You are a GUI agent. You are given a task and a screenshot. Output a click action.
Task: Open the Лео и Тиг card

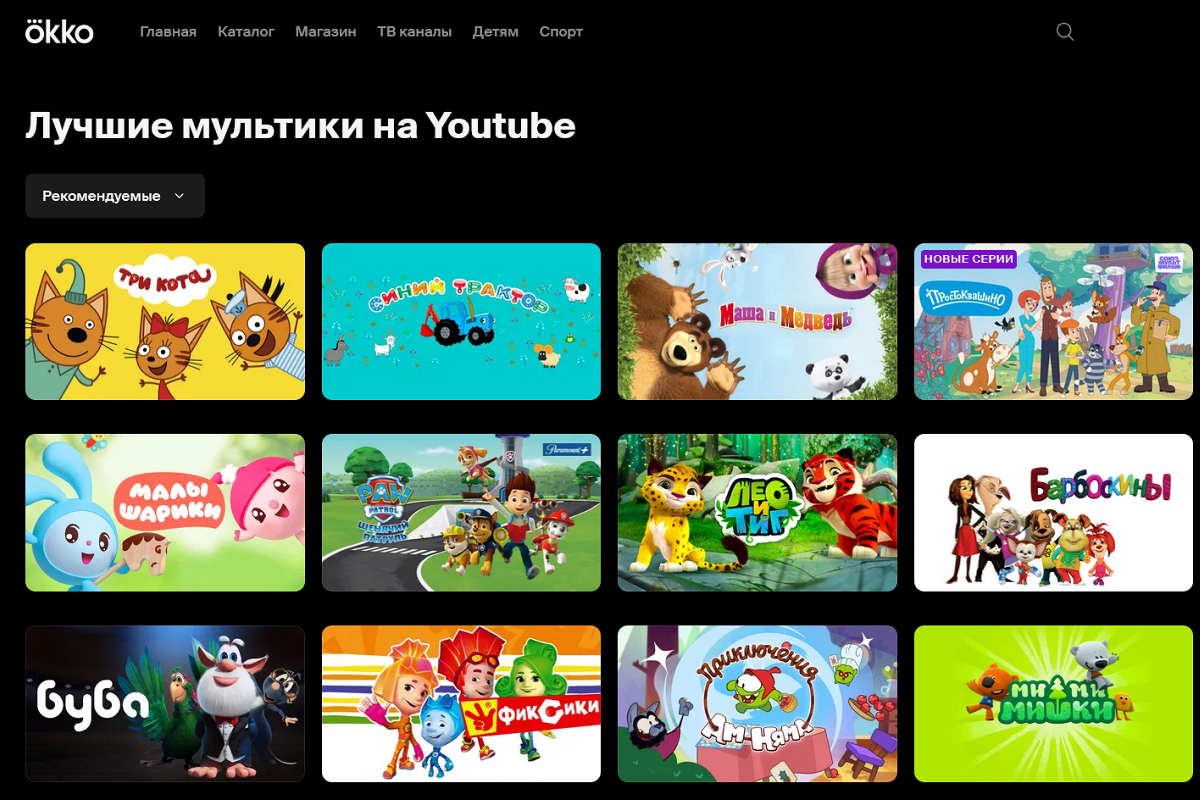click(x=758, y=512)
